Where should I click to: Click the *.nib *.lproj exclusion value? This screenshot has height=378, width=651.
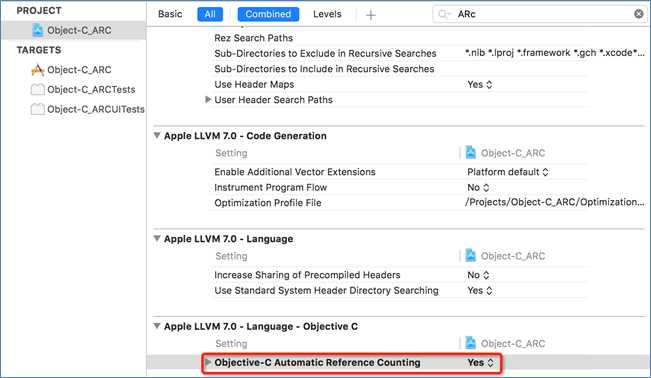555,53
